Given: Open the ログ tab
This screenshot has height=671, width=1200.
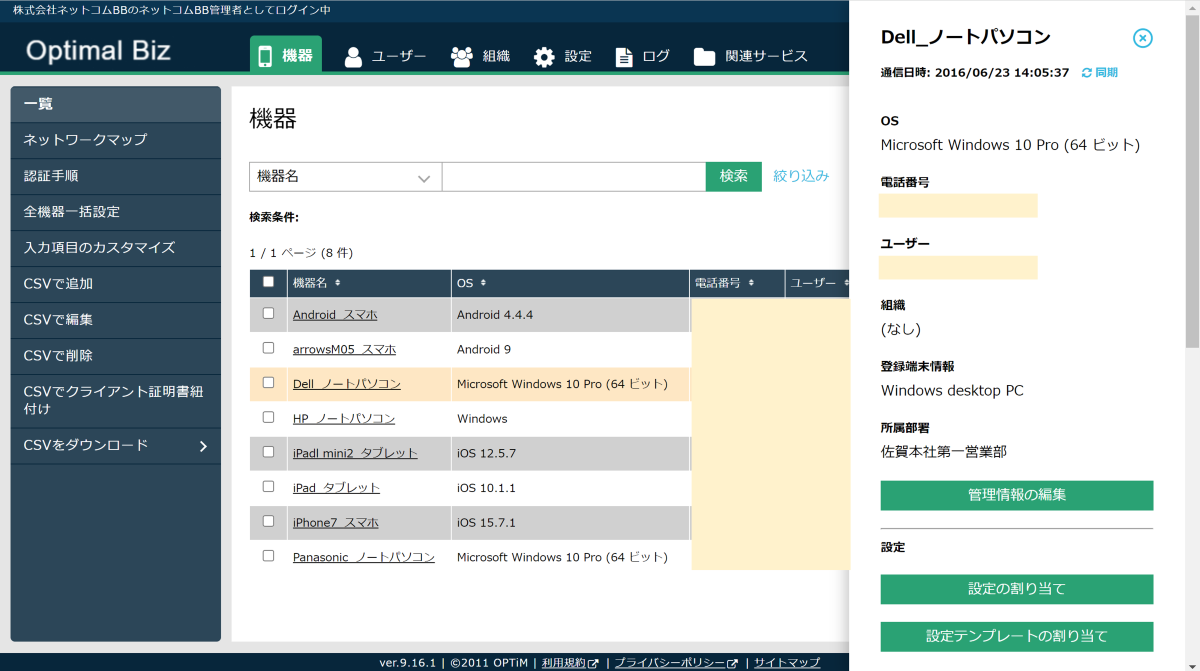Looking at the screenshot, I should coord(642,56).
